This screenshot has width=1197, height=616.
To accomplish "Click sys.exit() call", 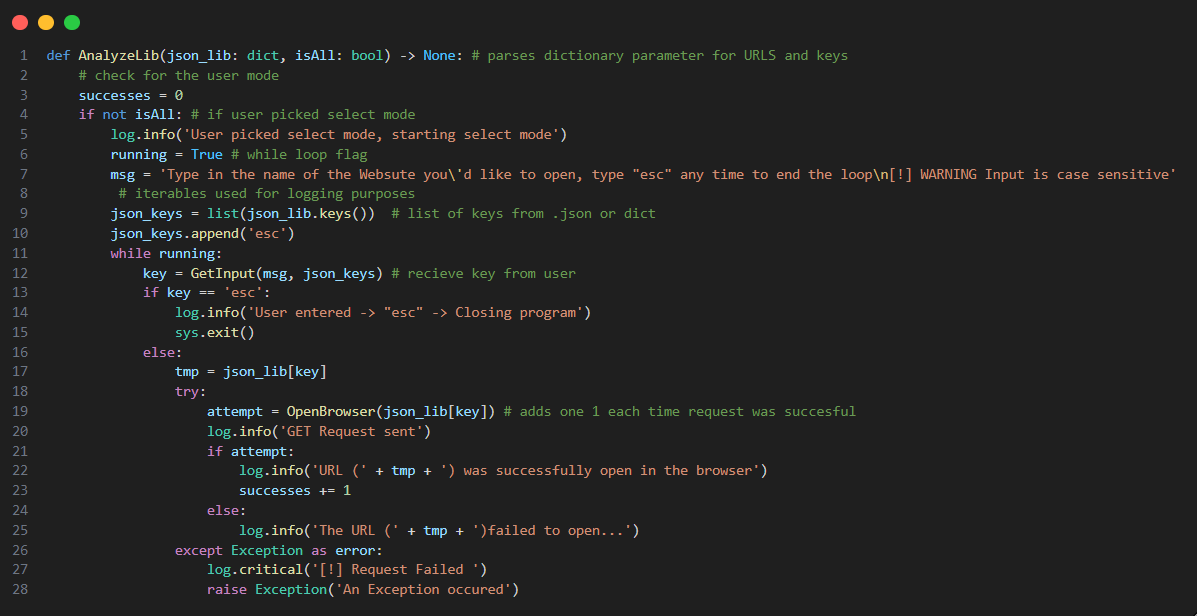I will [x=215, y=333].
